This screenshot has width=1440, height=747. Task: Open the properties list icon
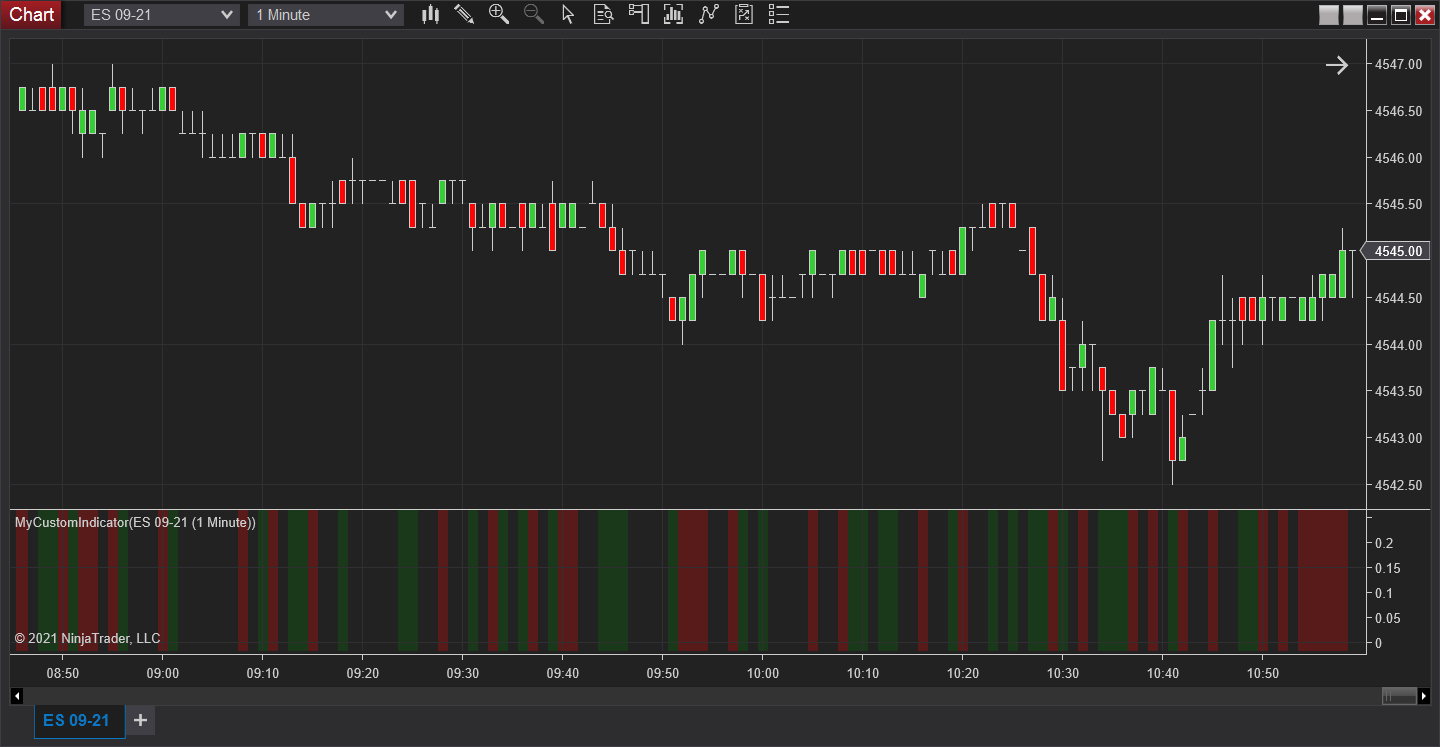click(x=779, y=14)
